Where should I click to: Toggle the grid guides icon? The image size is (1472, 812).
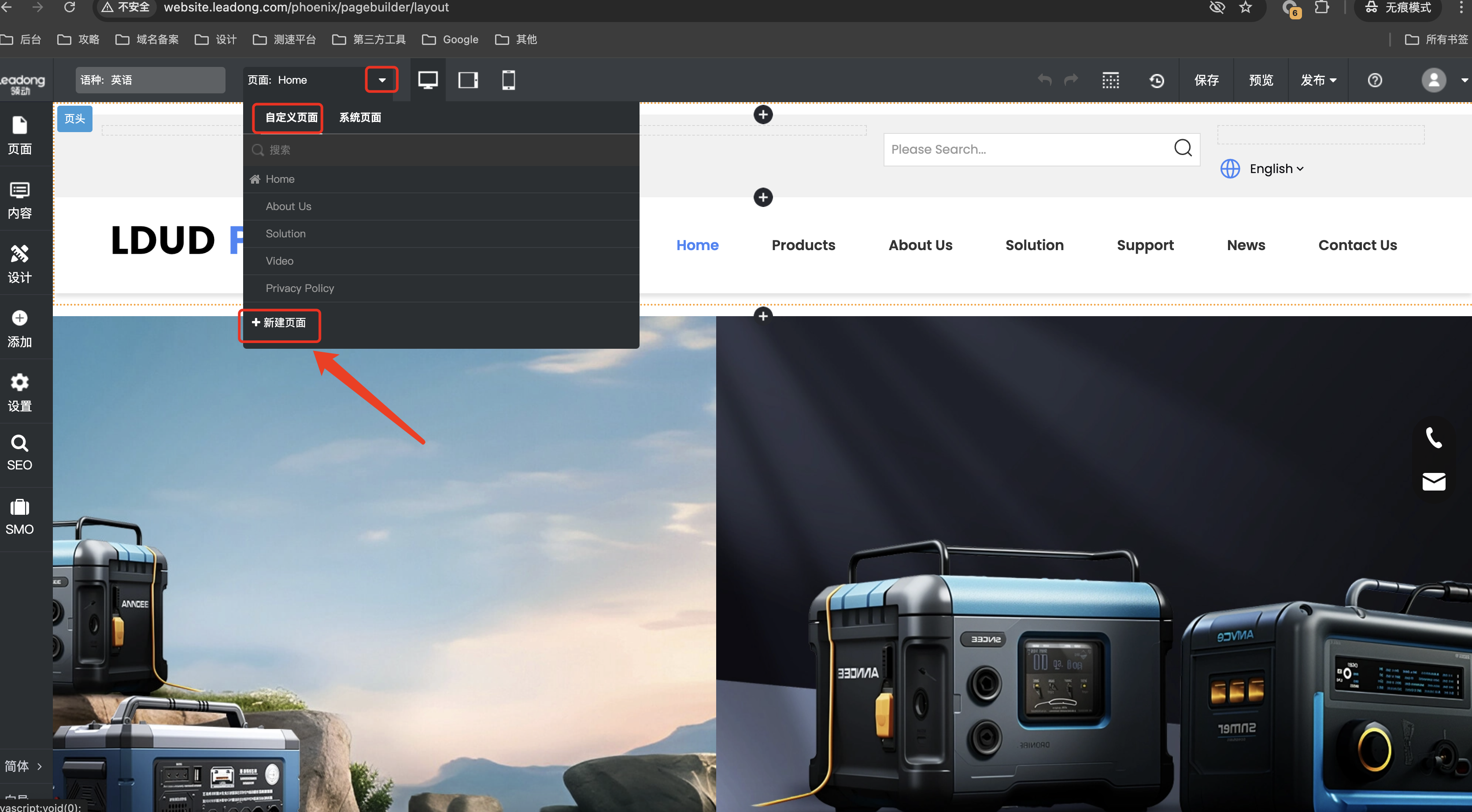coord(1110,81)
